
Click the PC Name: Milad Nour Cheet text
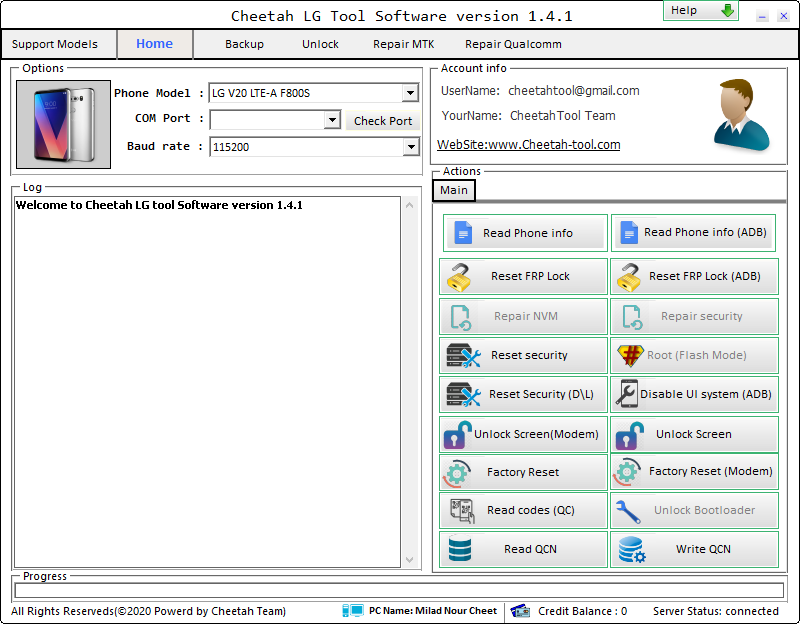pos(433,611)
